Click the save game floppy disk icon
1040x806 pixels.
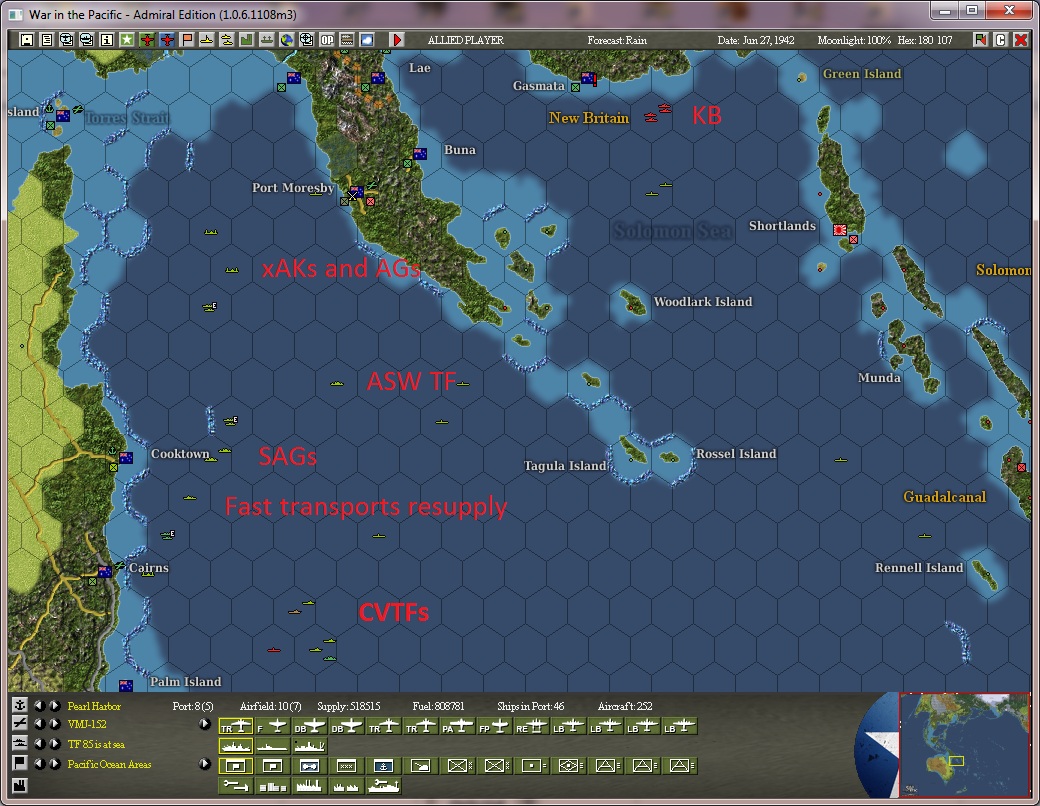point(27,40)
